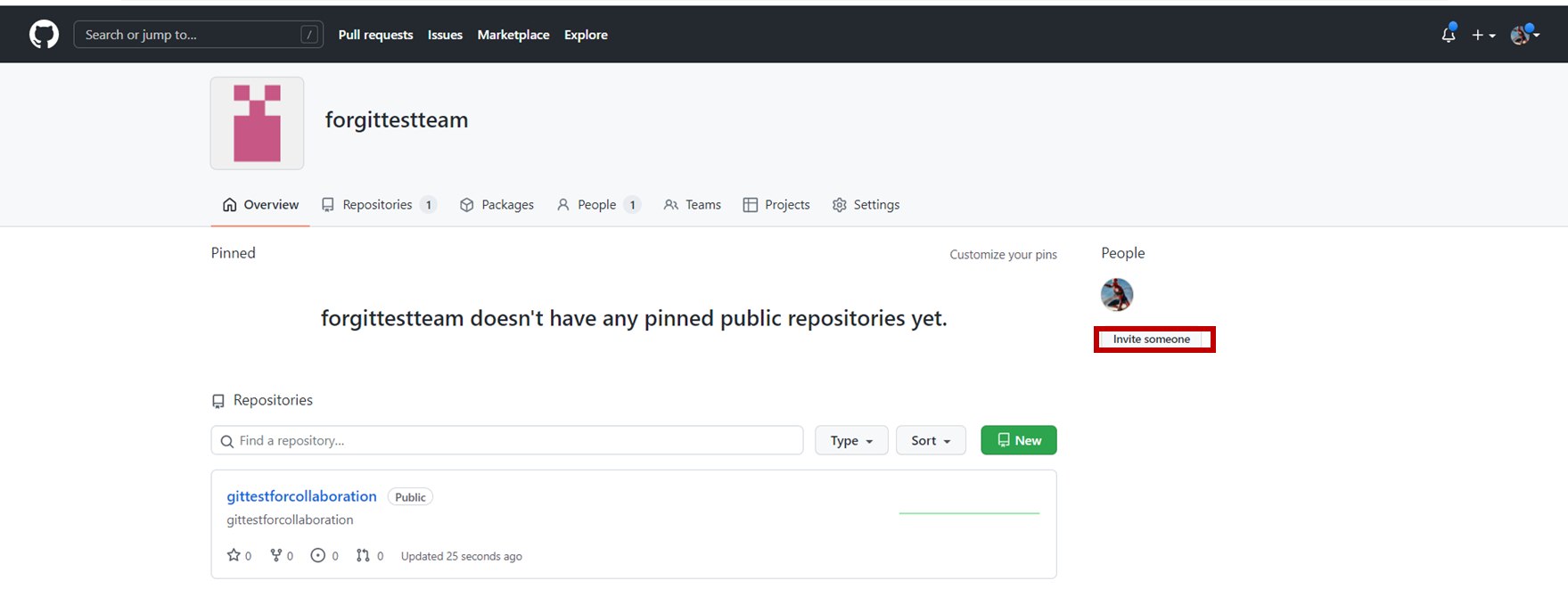Open Marketplace in top navigation
Viewport: 1568px width, 605px height.
click(x=513, y=35)
